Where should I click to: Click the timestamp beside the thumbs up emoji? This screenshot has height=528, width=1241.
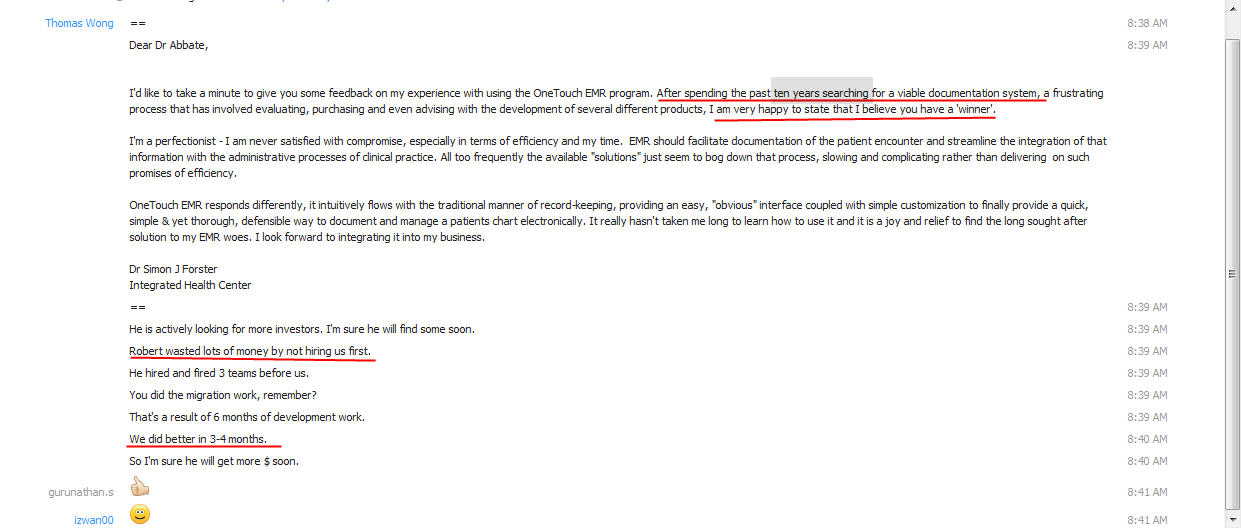click(1147, 492)
